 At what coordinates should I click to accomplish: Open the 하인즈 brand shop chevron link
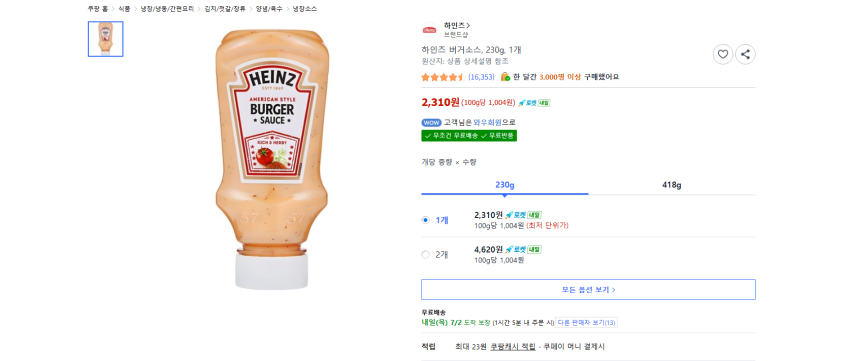point(456,25)
